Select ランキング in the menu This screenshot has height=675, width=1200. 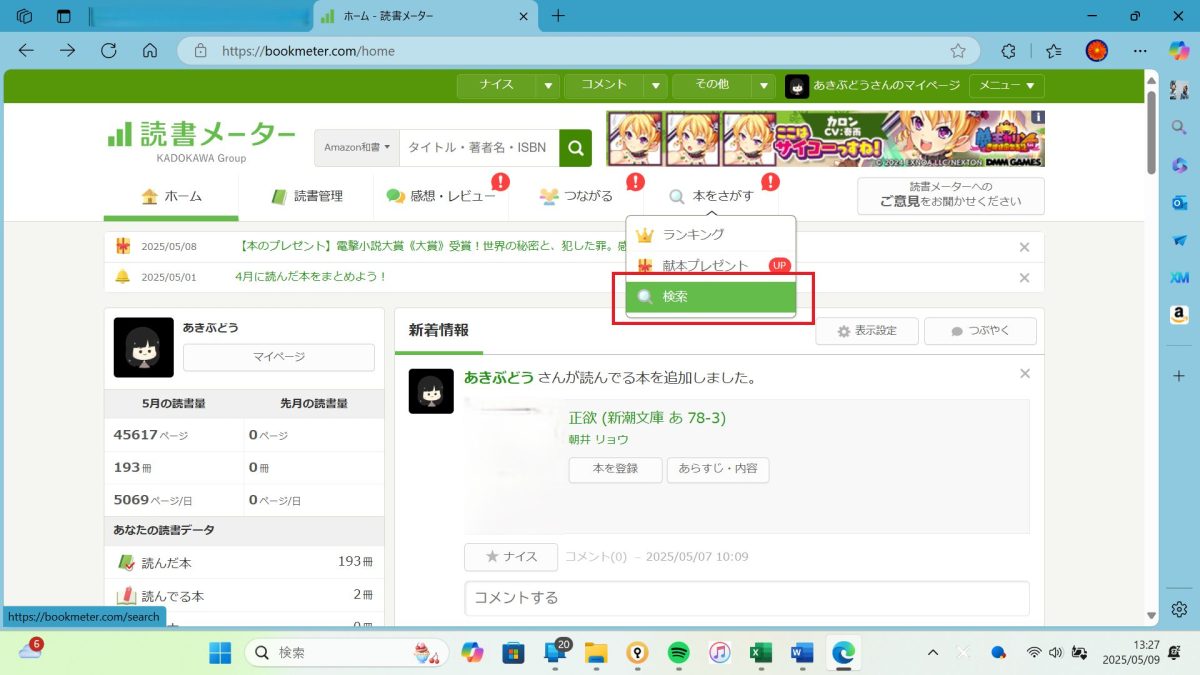(692, 234)
